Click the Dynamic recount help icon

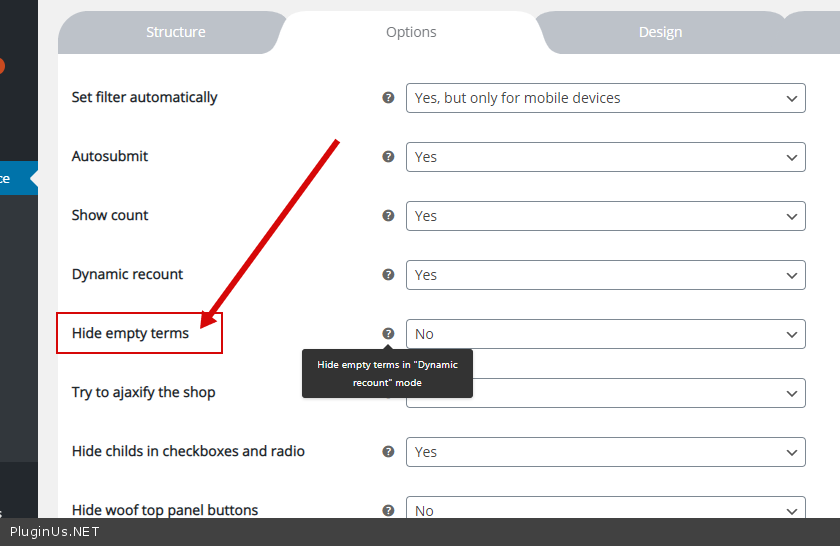pos(388,275)
